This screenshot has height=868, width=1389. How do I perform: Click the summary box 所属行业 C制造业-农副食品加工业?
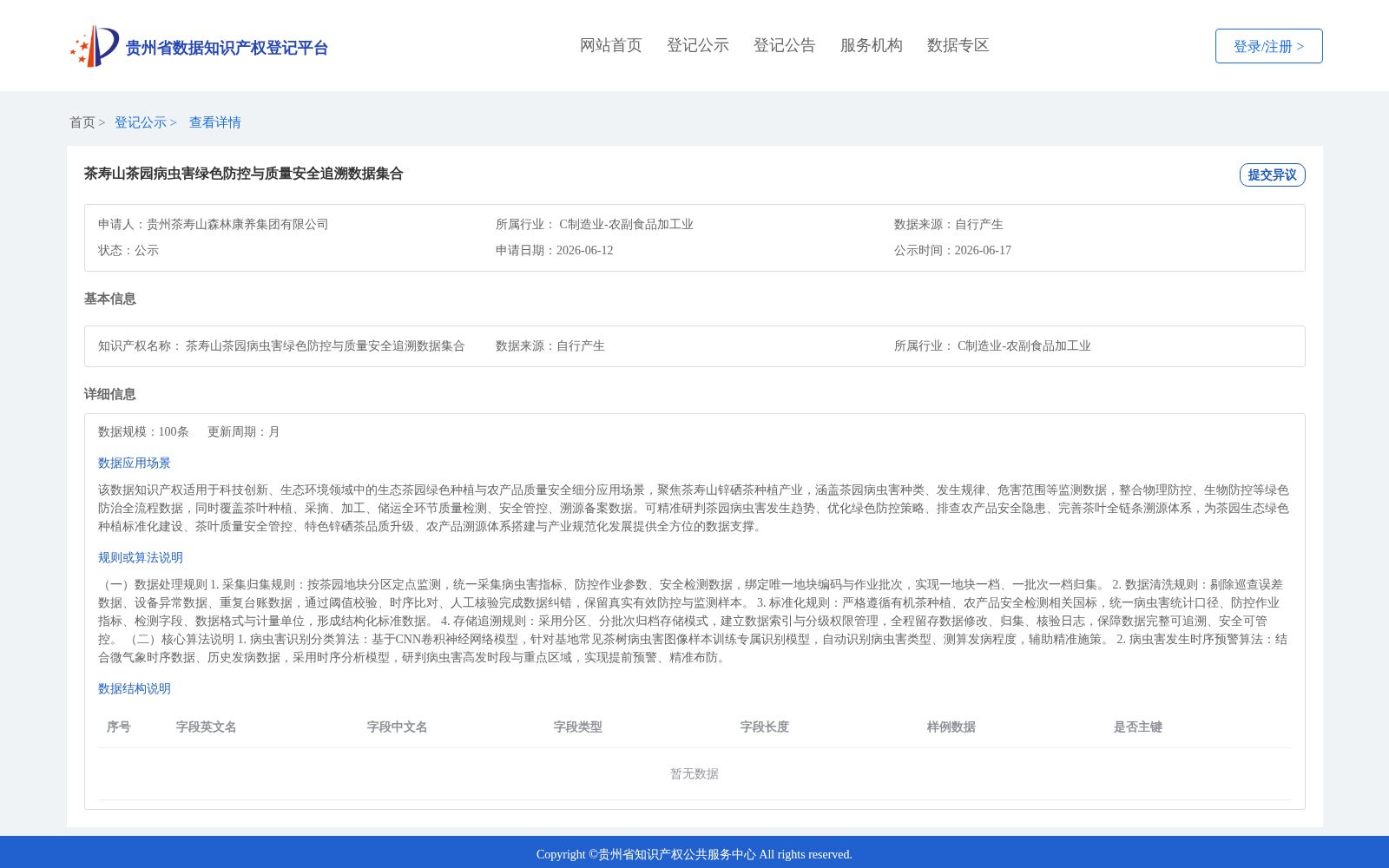pyautogui.click(x=595, y=224)
